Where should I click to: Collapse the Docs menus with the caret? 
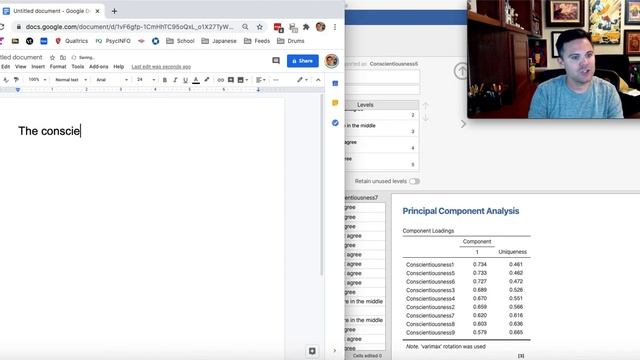318,80
